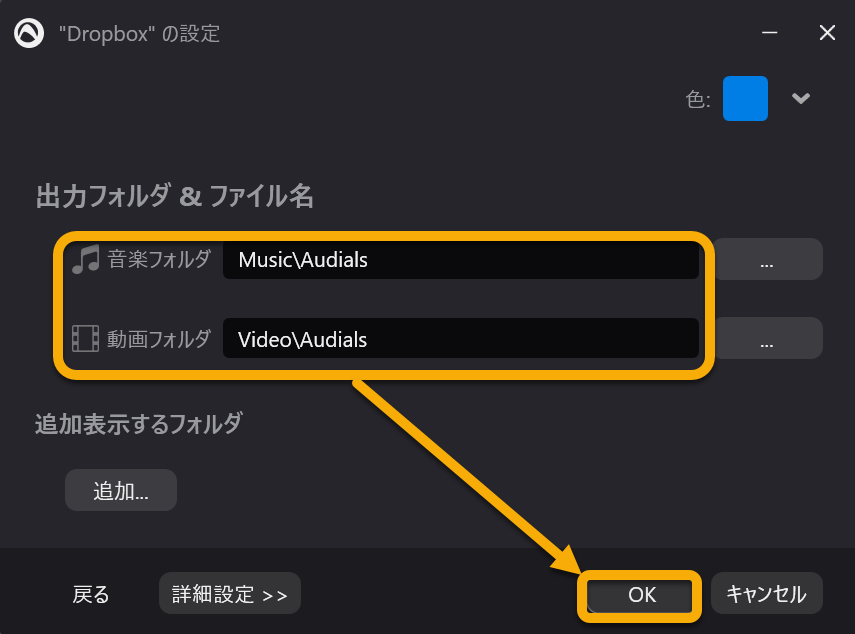Confirm settings with the OK button

[641, 595]
